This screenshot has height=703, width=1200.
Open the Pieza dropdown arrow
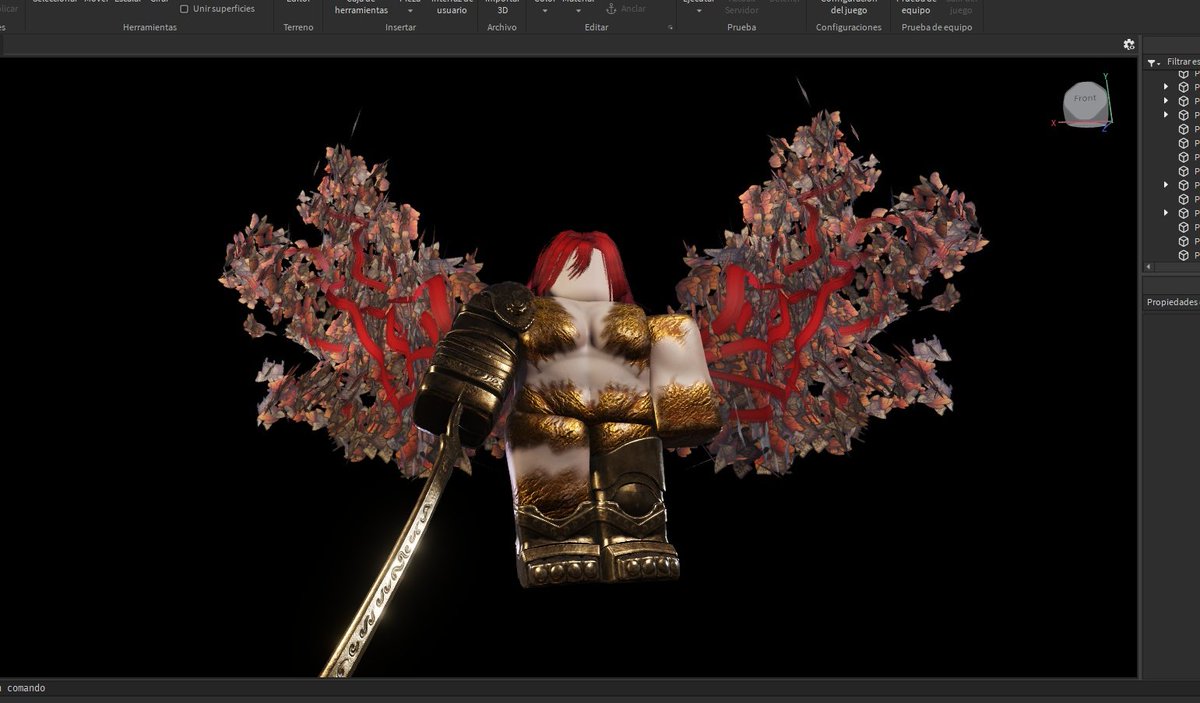click(410, 10)
